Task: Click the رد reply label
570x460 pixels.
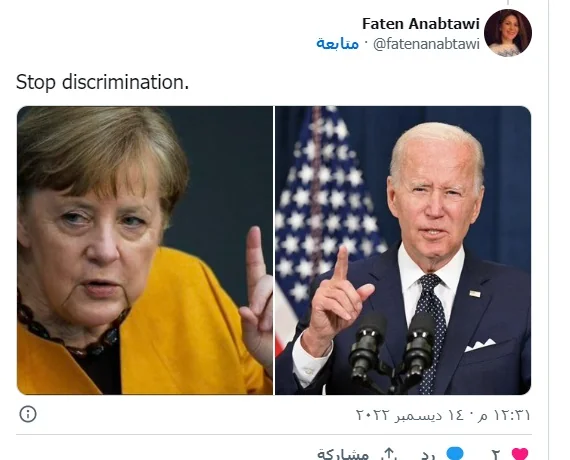Action: 429,455
